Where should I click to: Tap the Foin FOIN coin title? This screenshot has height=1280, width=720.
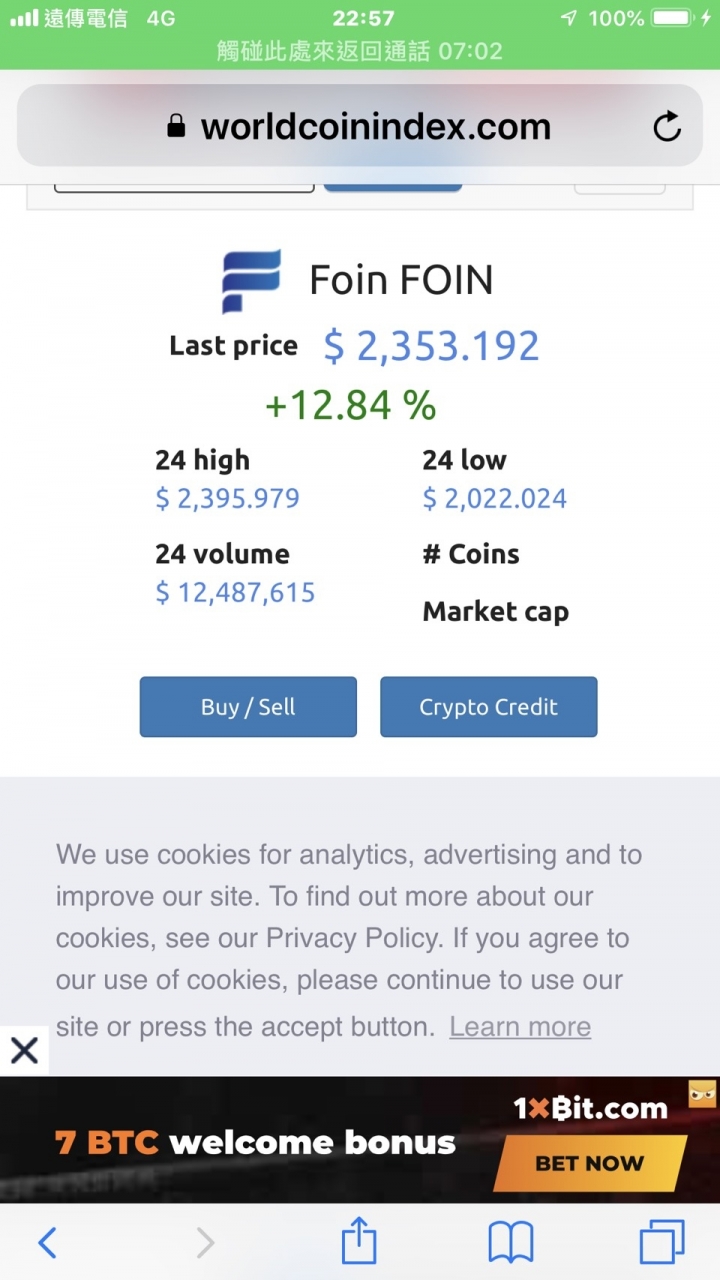pyautogui.click(x=401, y=280)
